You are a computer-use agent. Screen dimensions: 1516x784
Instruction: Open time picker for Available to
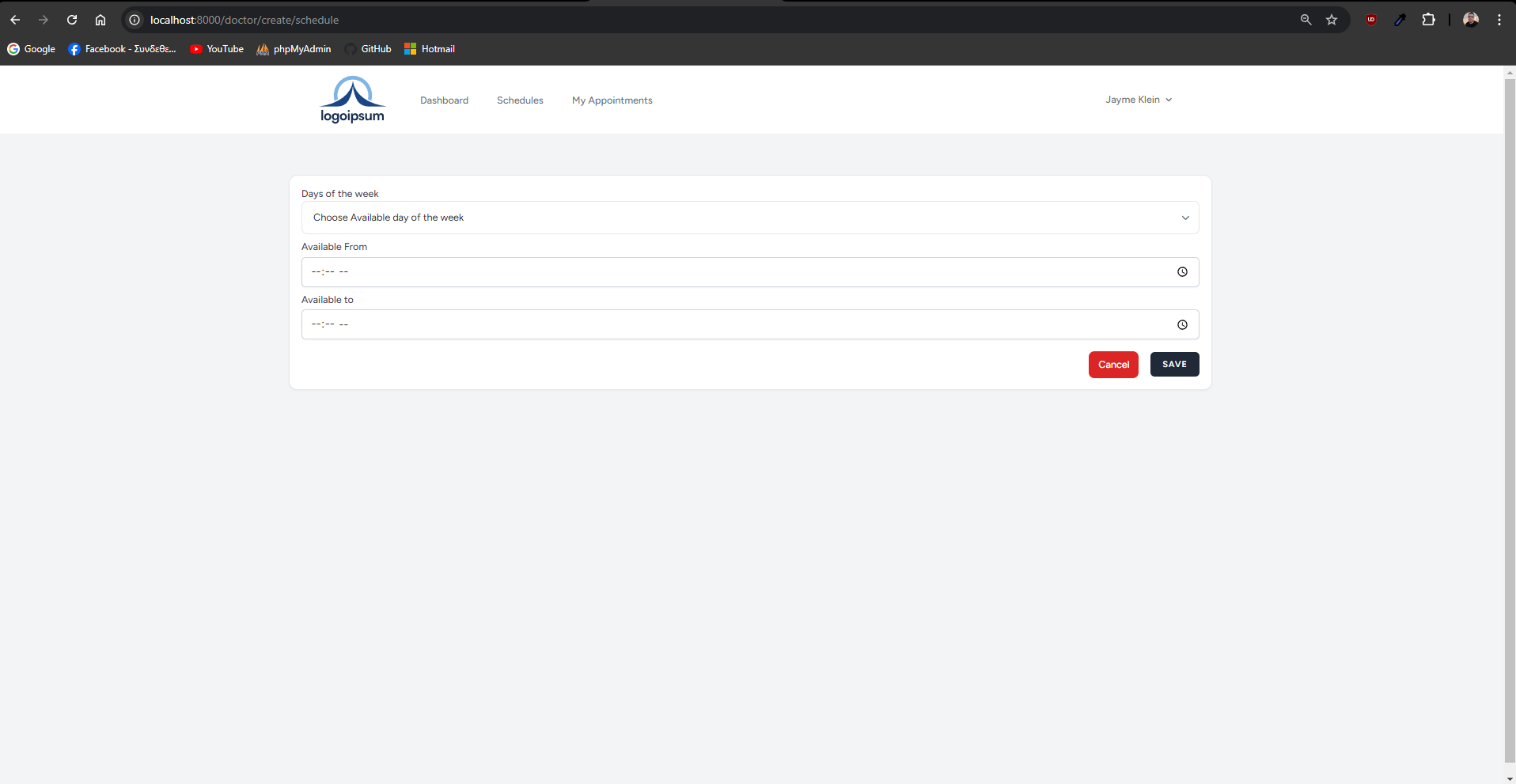pyautogui.click(x=1182, y=325)
